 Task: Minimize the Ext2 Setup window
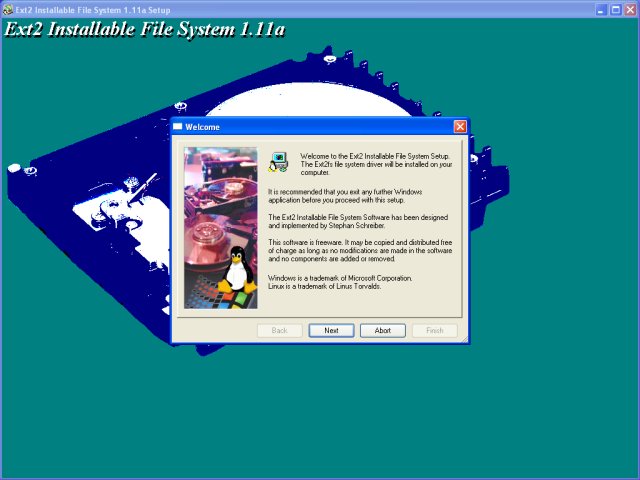[600, 10]
